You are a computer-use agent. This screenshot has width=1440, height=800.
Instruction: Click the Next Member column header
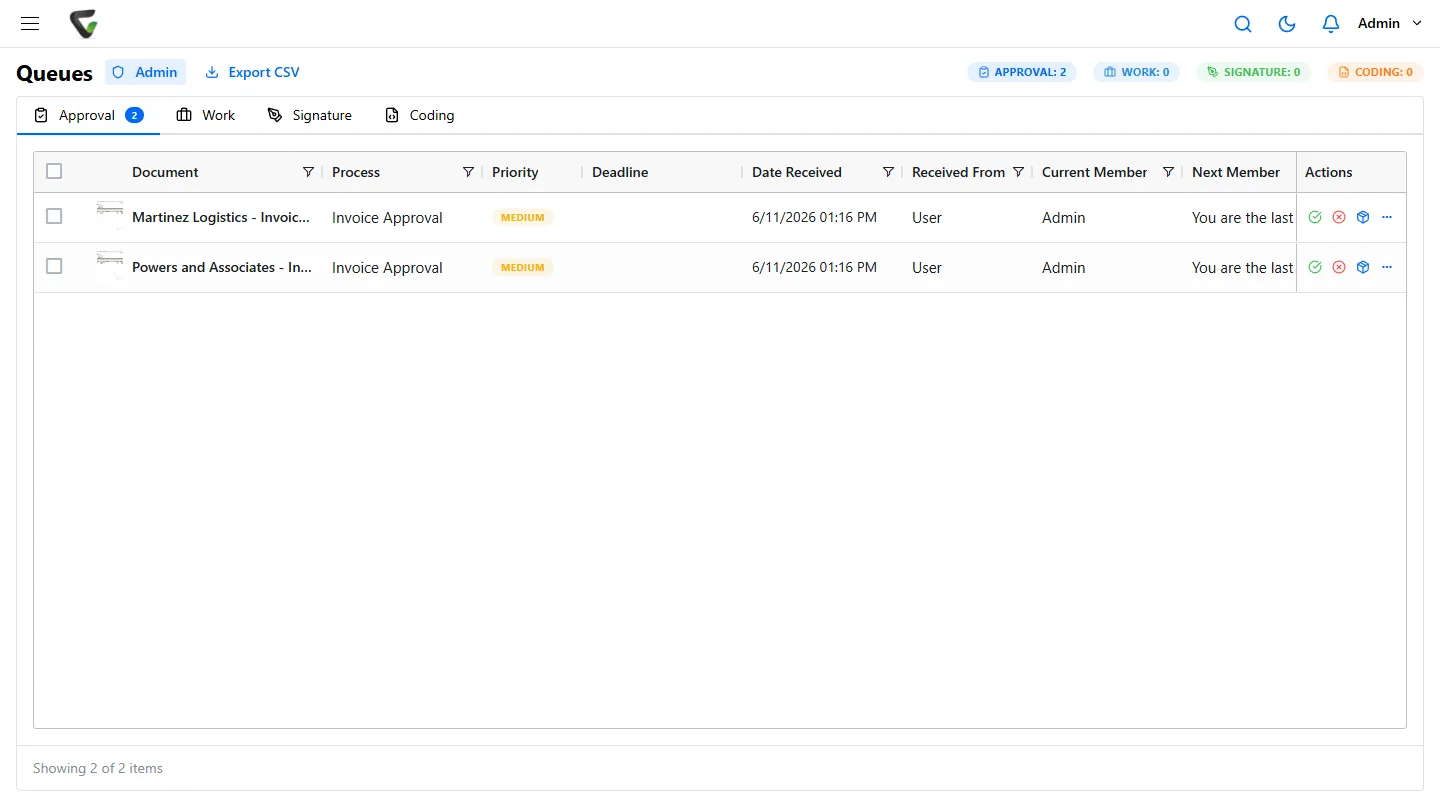coord(1236,172)
